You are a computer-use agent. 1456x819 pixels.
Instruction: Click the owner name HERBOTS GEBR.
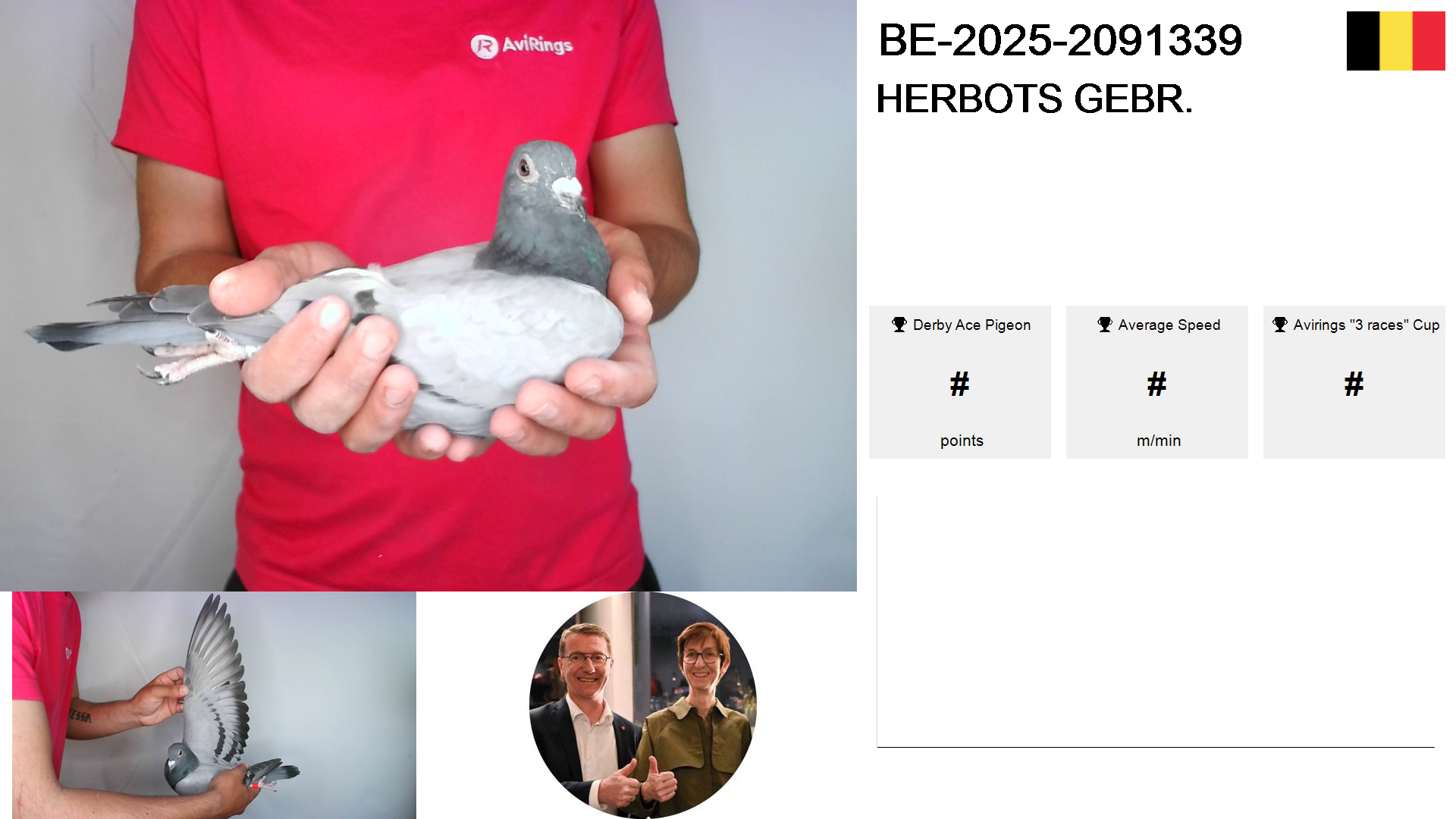pos(1034,99)
